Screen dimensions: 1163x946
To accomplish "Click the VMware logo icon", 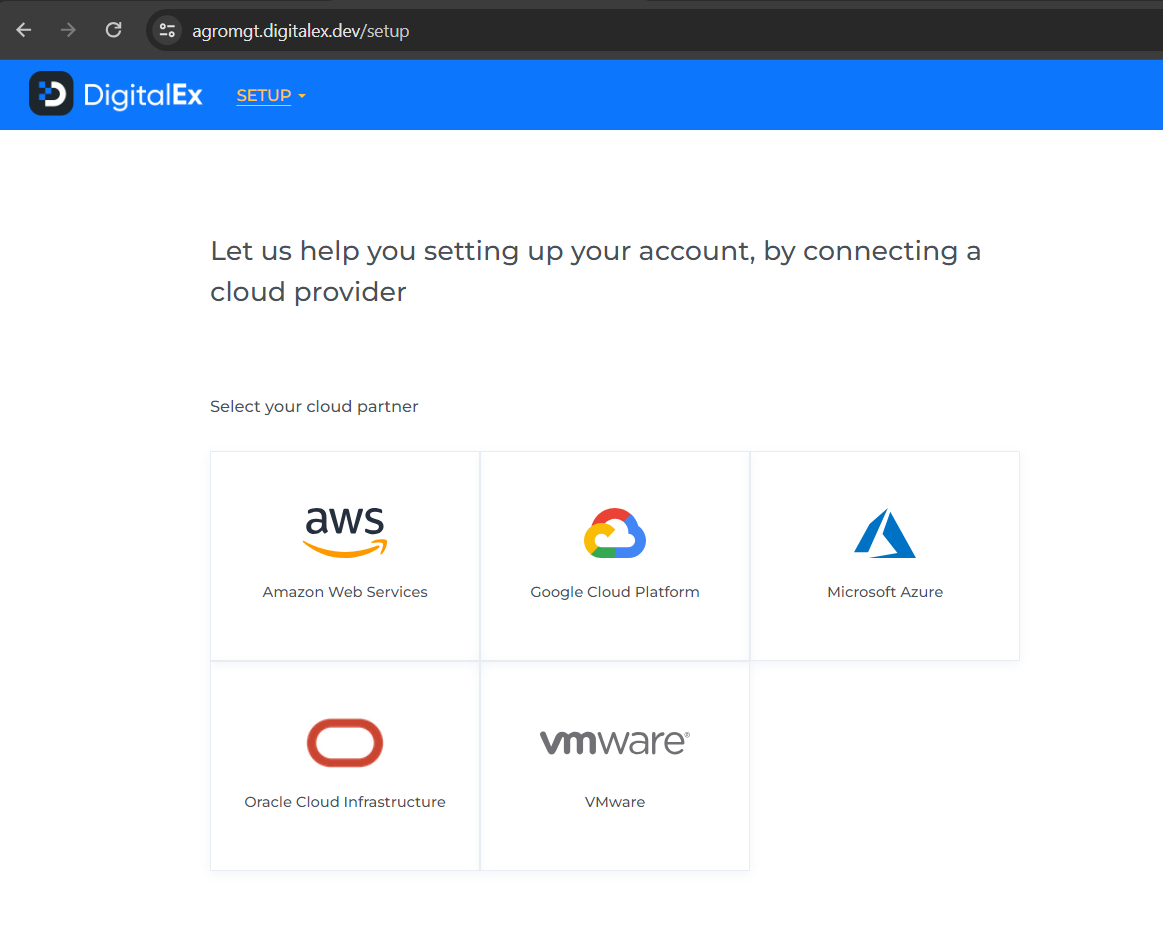I will [x=615, y=742].
